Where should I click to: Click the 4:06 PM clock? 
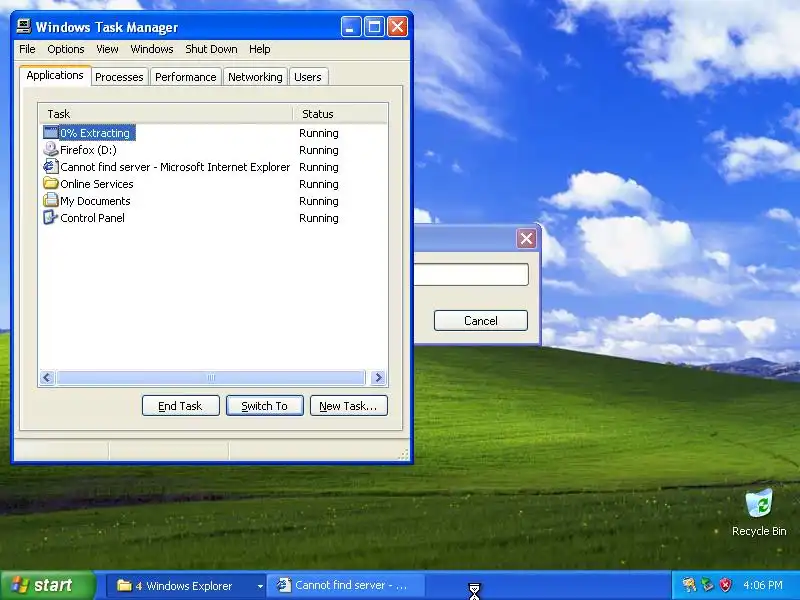(763, 585)
